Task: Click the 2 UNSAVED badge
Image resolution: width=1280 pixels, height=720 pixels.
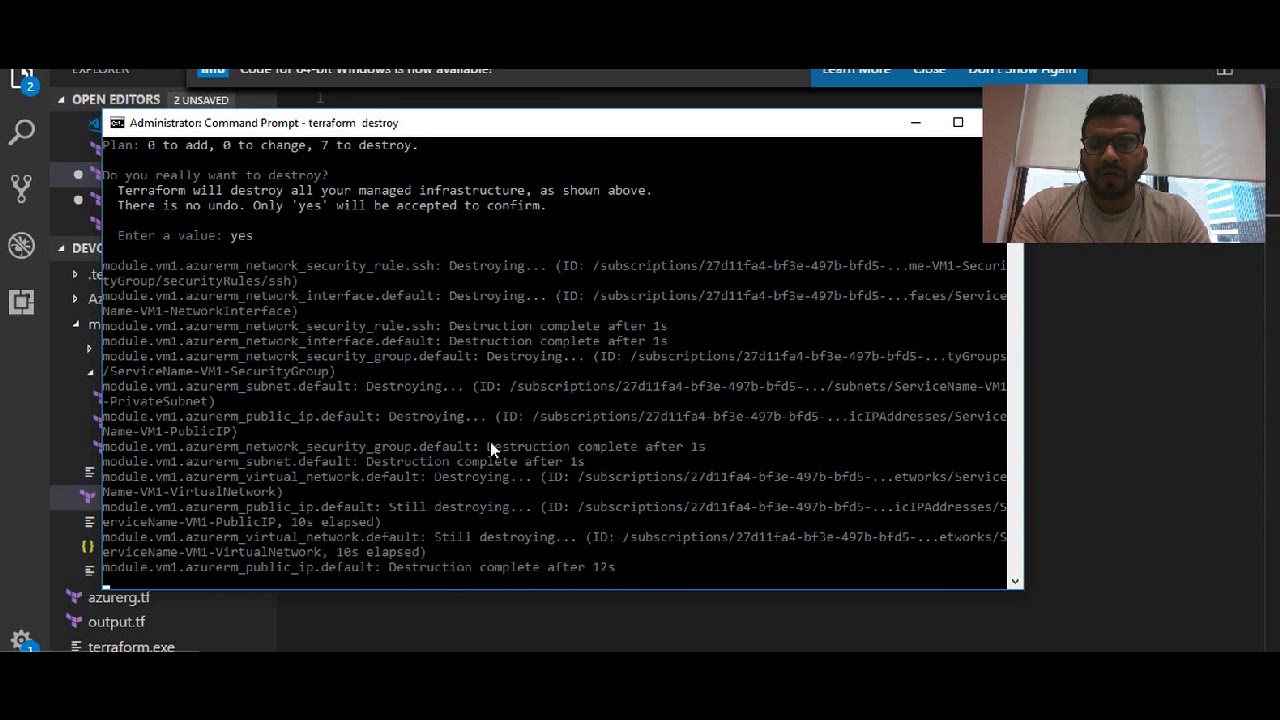Action: [201, 100]
